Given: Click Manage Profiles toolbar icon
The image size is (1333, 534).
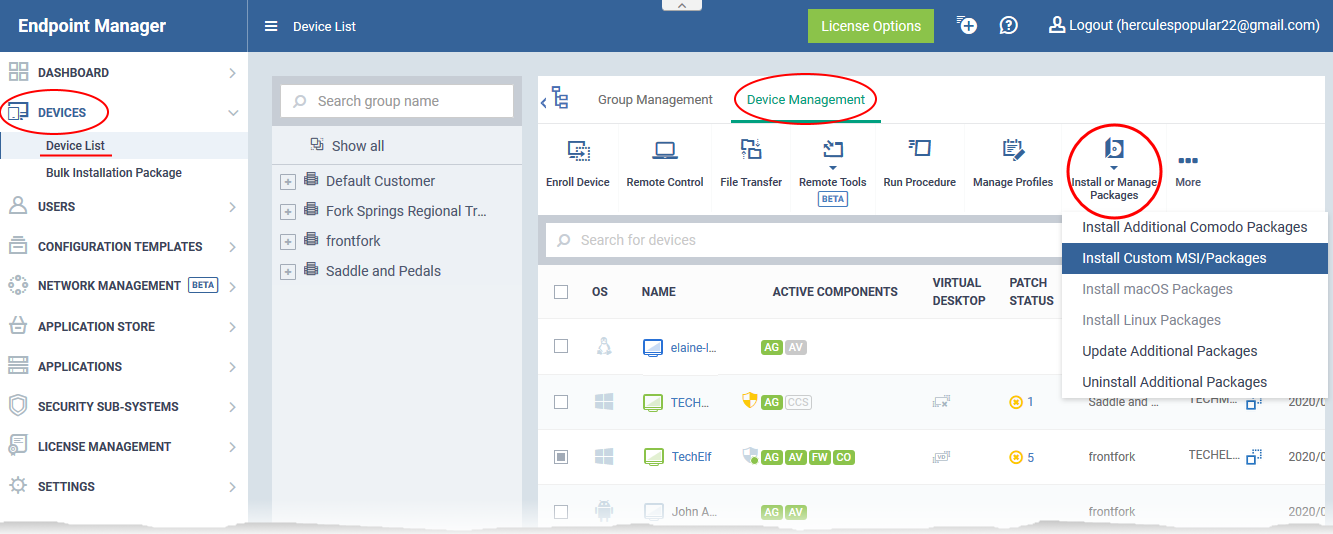Looking at the screenshot, I should (x=1013, y=150).
